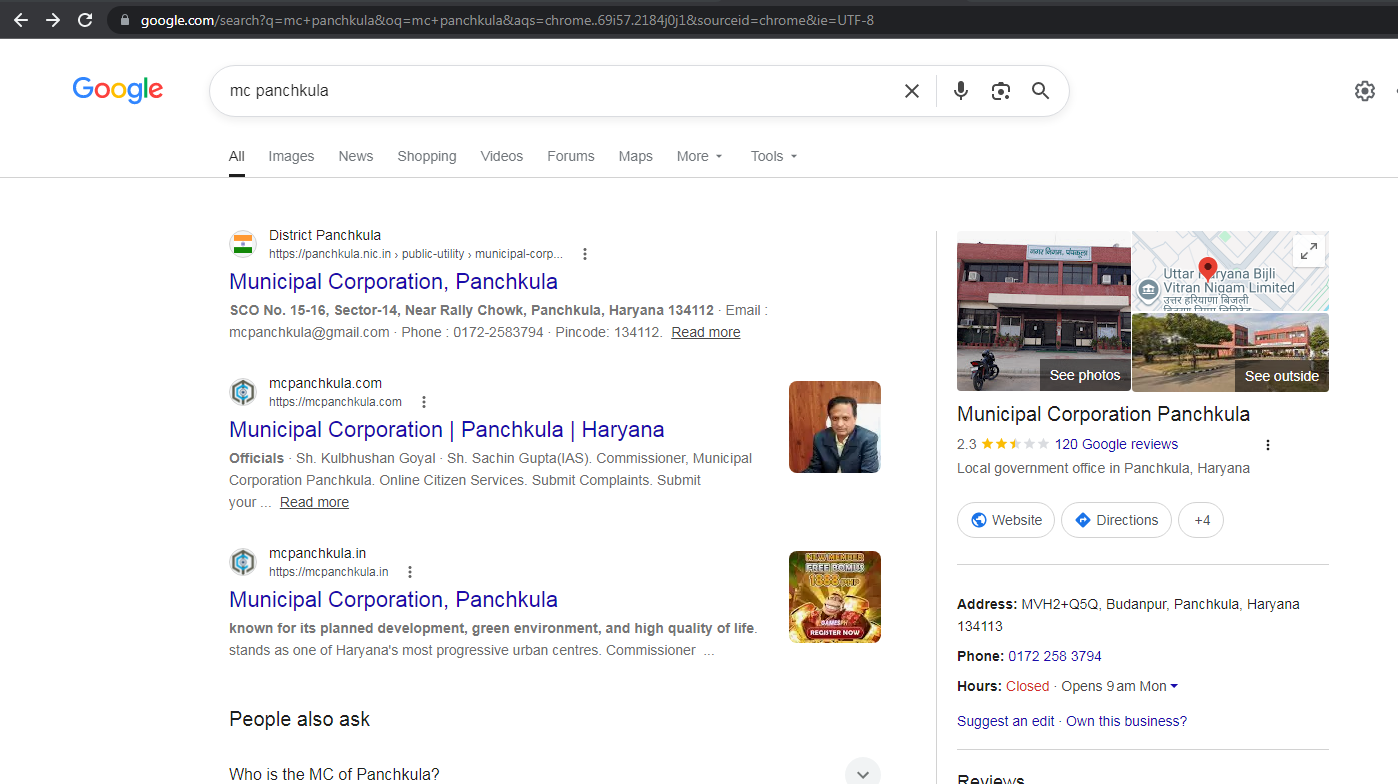Viewport: 1398px width, 784px height.
Task: Reload the page with the refresh icon
Action: 85,20
